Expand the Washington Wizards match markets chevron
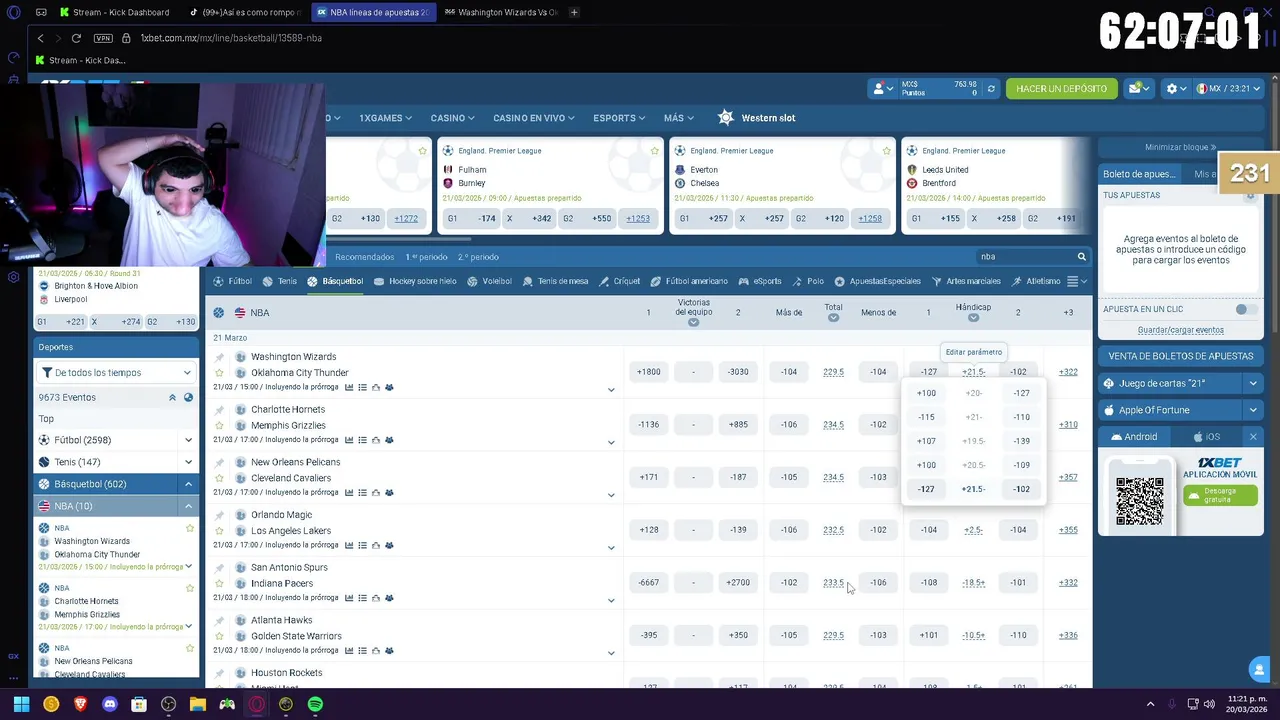Screen dimensions: 1280x720 [x=611, y=390]
